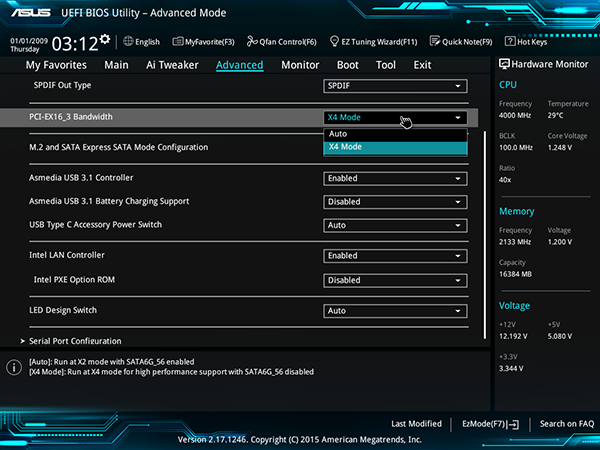Image resolution: width=600 pixels, height=450 pixels.
Task: Click the MyFavorite folder icon
Action: [x=178, y=41]
